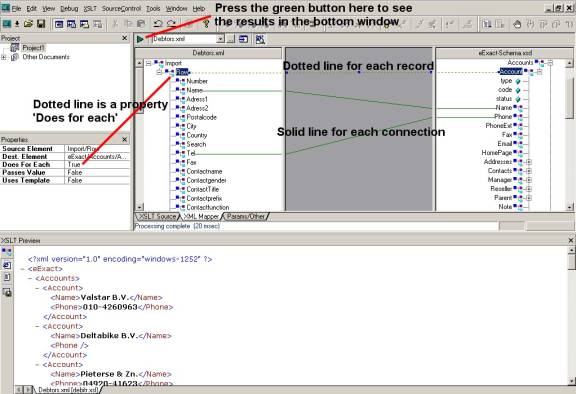576x394 pixels.
Task: Close the Properties panel
Action: pos(125,140)
